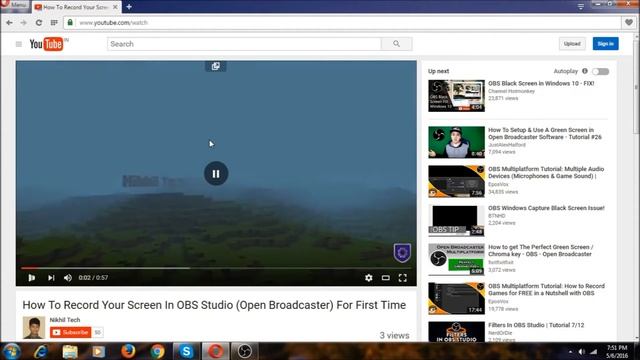
Task: Open the OBS TIP video thumbnail
Action: 456,220
